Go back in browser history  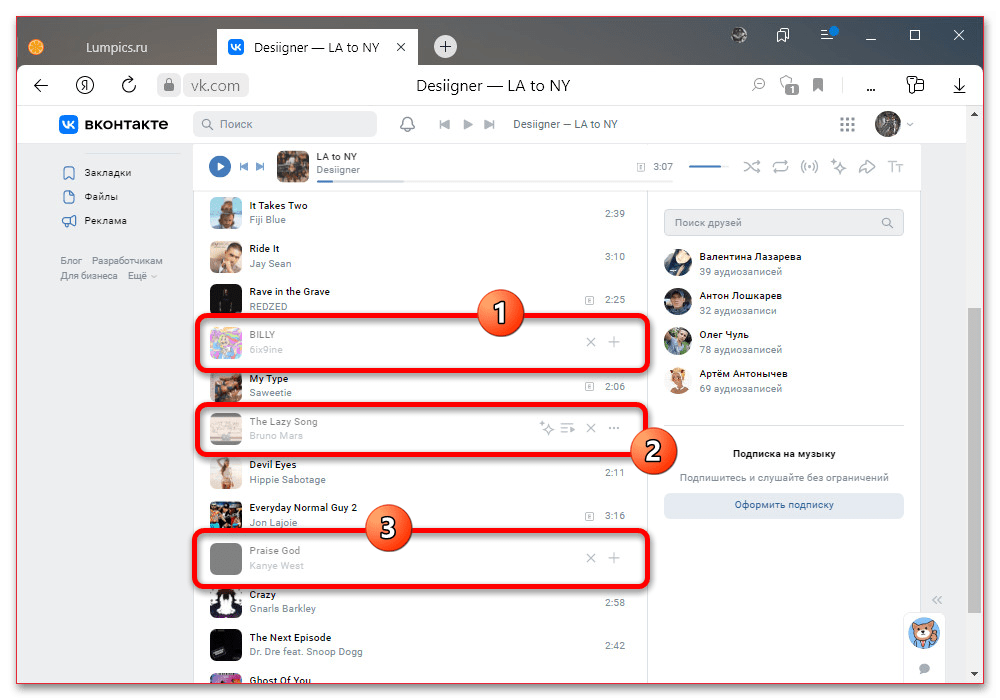41,85
